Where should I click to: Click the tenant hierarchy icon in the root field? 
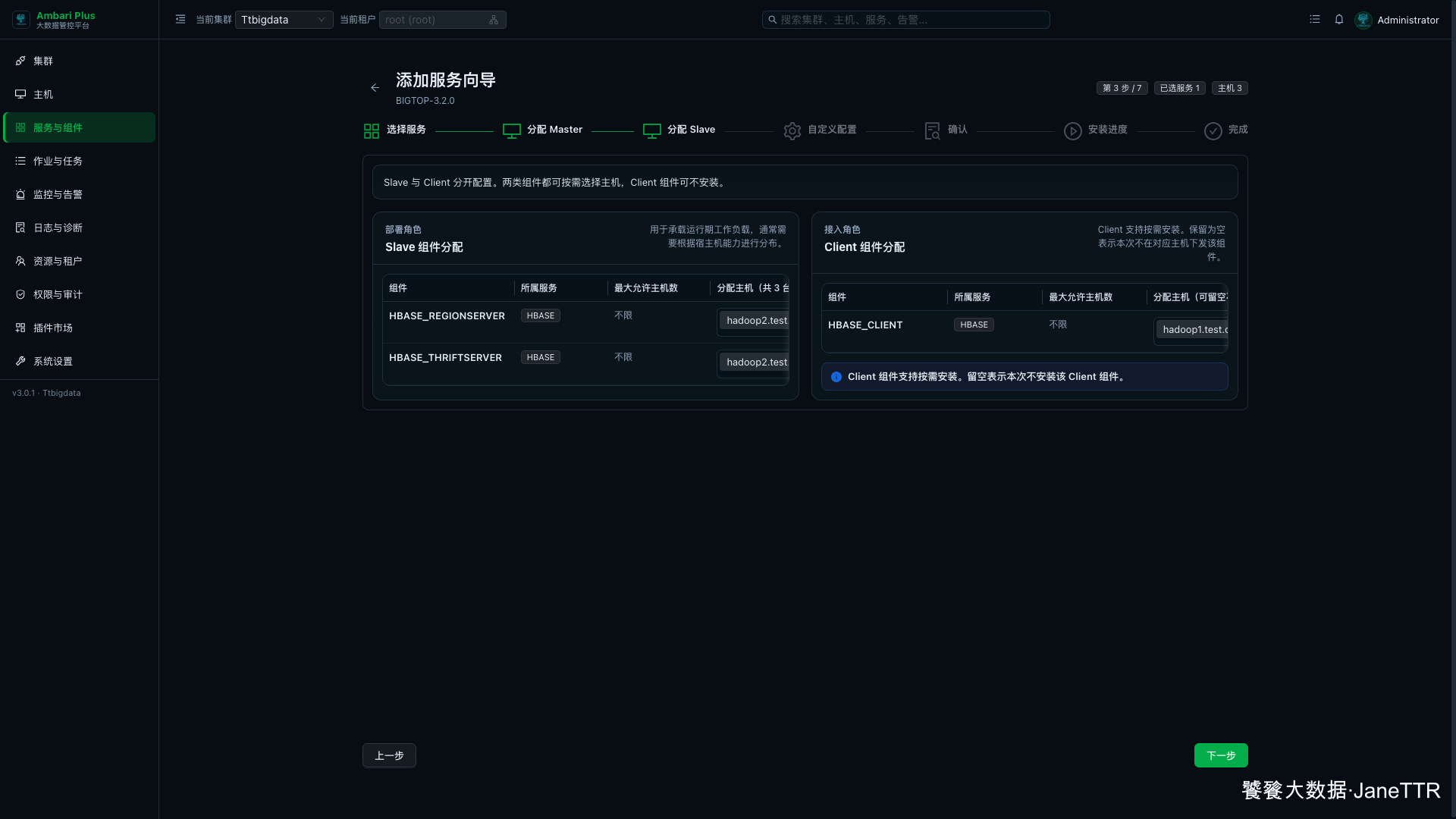(x=494, y=20)
